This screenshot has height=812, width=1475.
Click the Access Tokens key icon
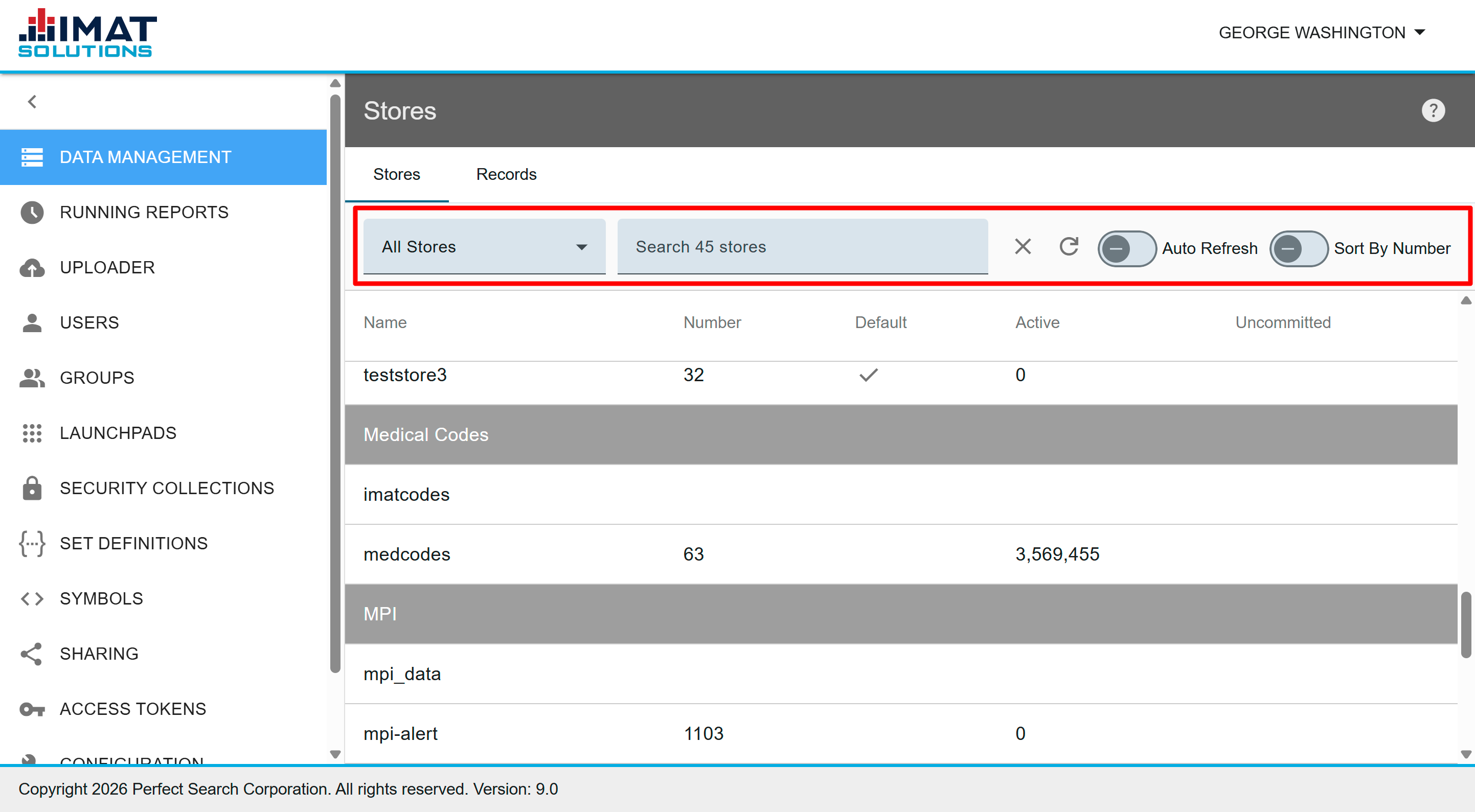32,709
